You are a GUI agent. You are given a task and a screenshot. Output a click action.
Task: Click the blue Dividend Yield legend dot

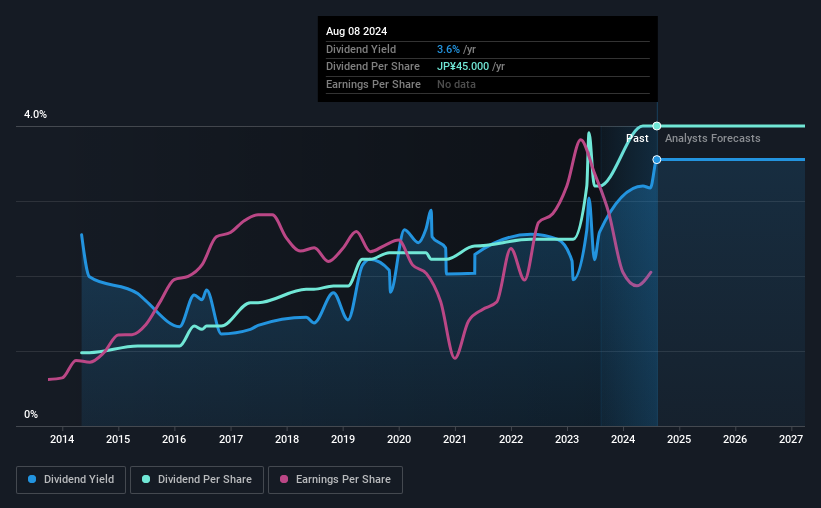[32, 479]
